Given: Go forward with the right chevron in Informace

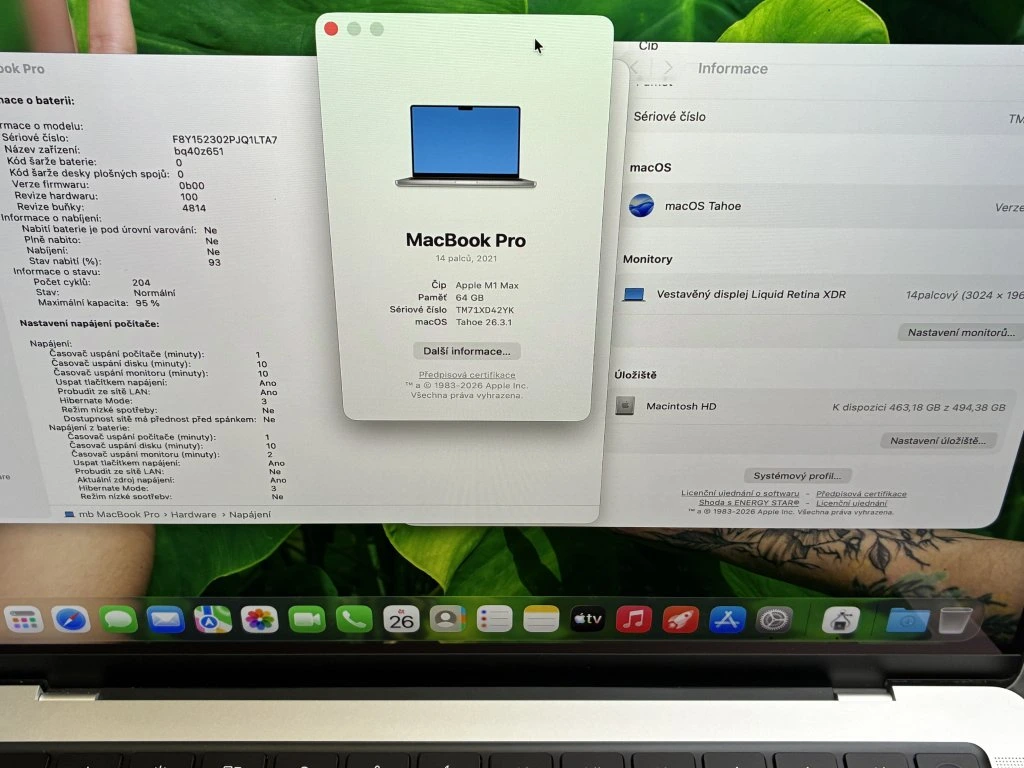Looking at the screenshot, I should point(667,68).
